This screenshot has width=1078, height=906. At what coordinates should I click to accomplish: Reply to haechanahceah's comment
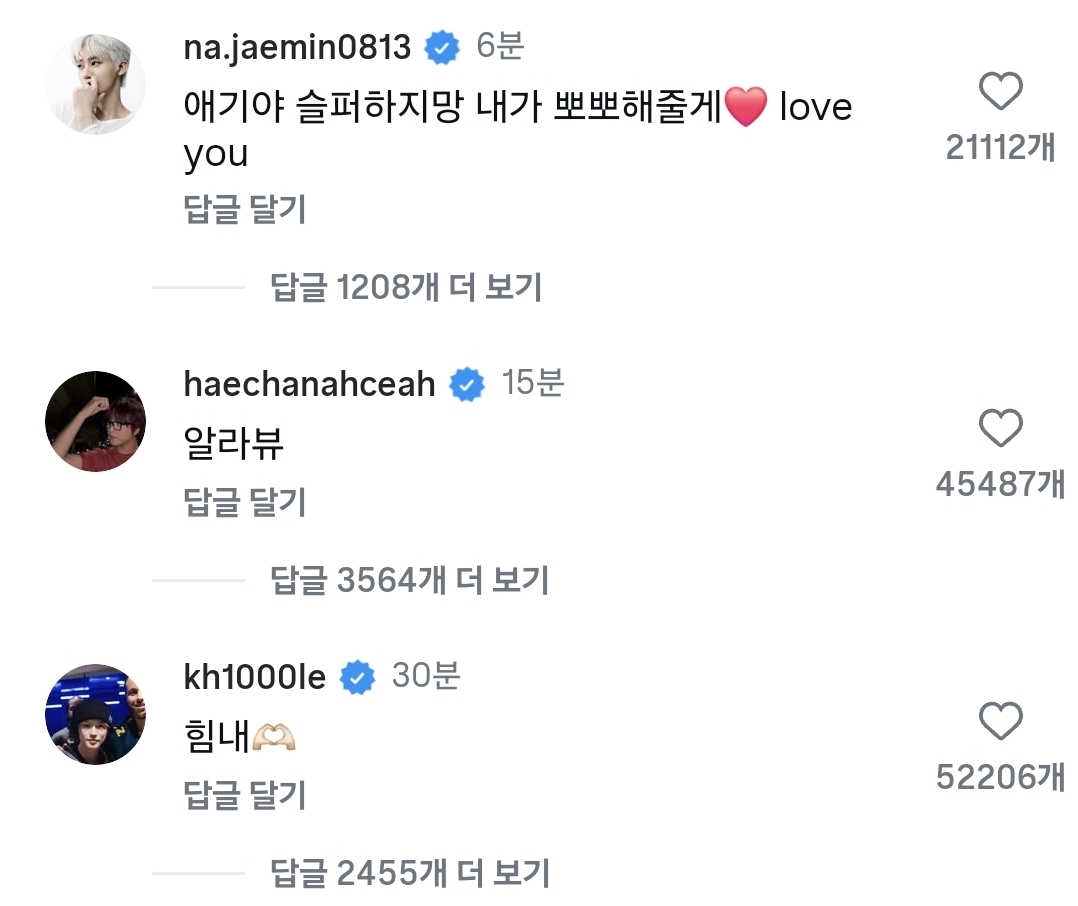point(245,502)
